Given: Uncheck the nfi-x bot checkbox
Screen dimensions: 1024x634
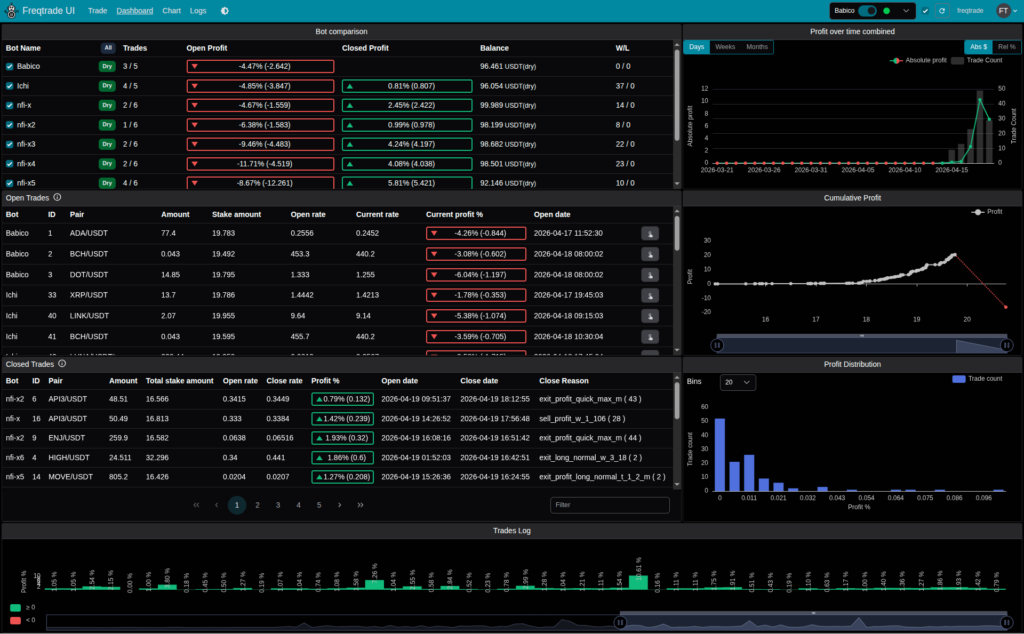Looking at the screenshot, I should point(10,105).
